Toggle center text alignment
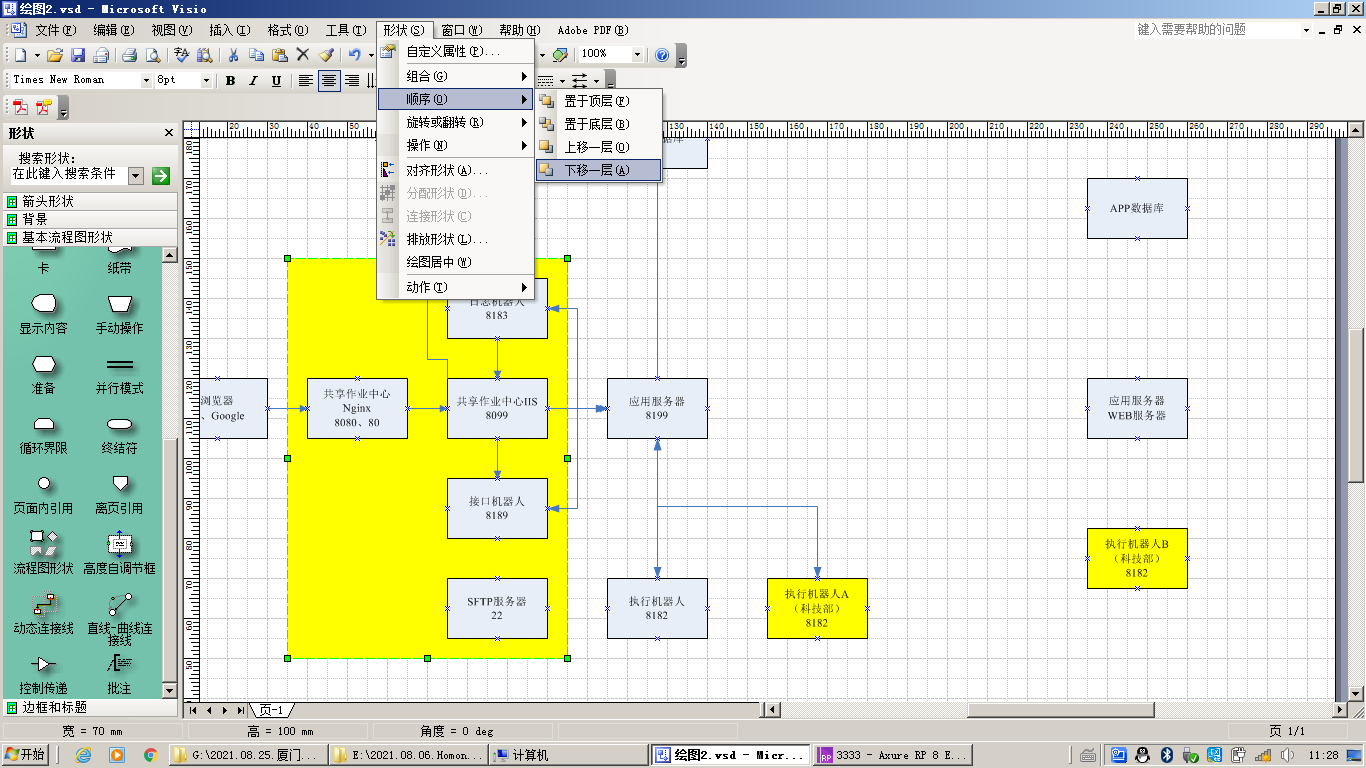This screenshot has width=1366, height=768. click(329, 81)
